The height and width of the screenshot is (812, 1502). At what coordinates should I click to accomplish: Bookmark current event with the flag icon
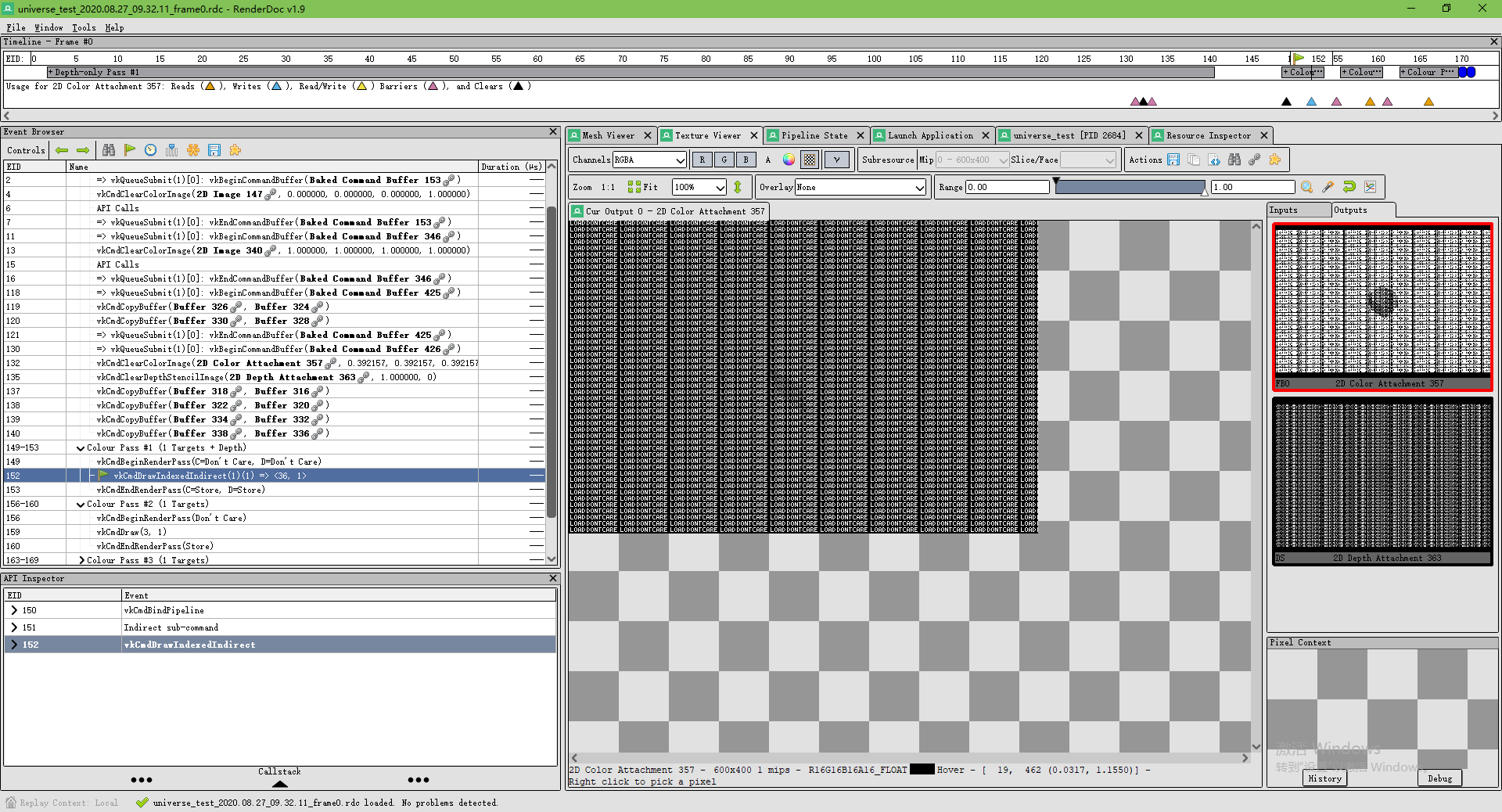[x=130, y=150]
